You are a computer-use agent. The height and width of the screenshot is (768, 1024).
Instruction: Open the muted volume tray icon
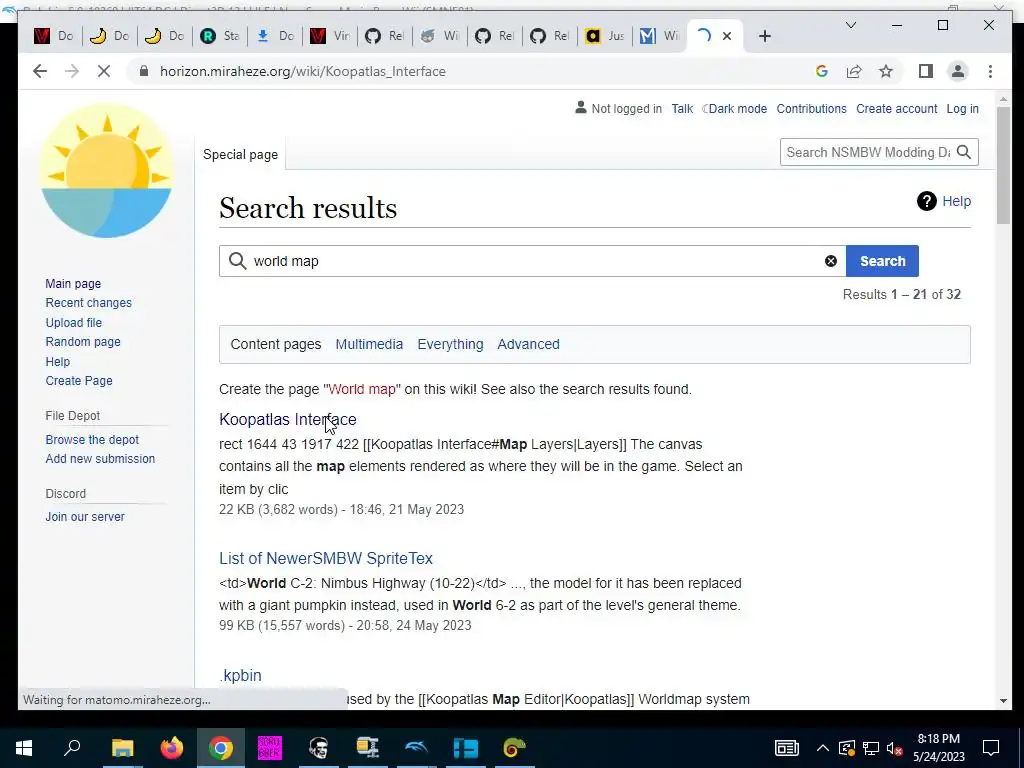click(x=895, y=748)
